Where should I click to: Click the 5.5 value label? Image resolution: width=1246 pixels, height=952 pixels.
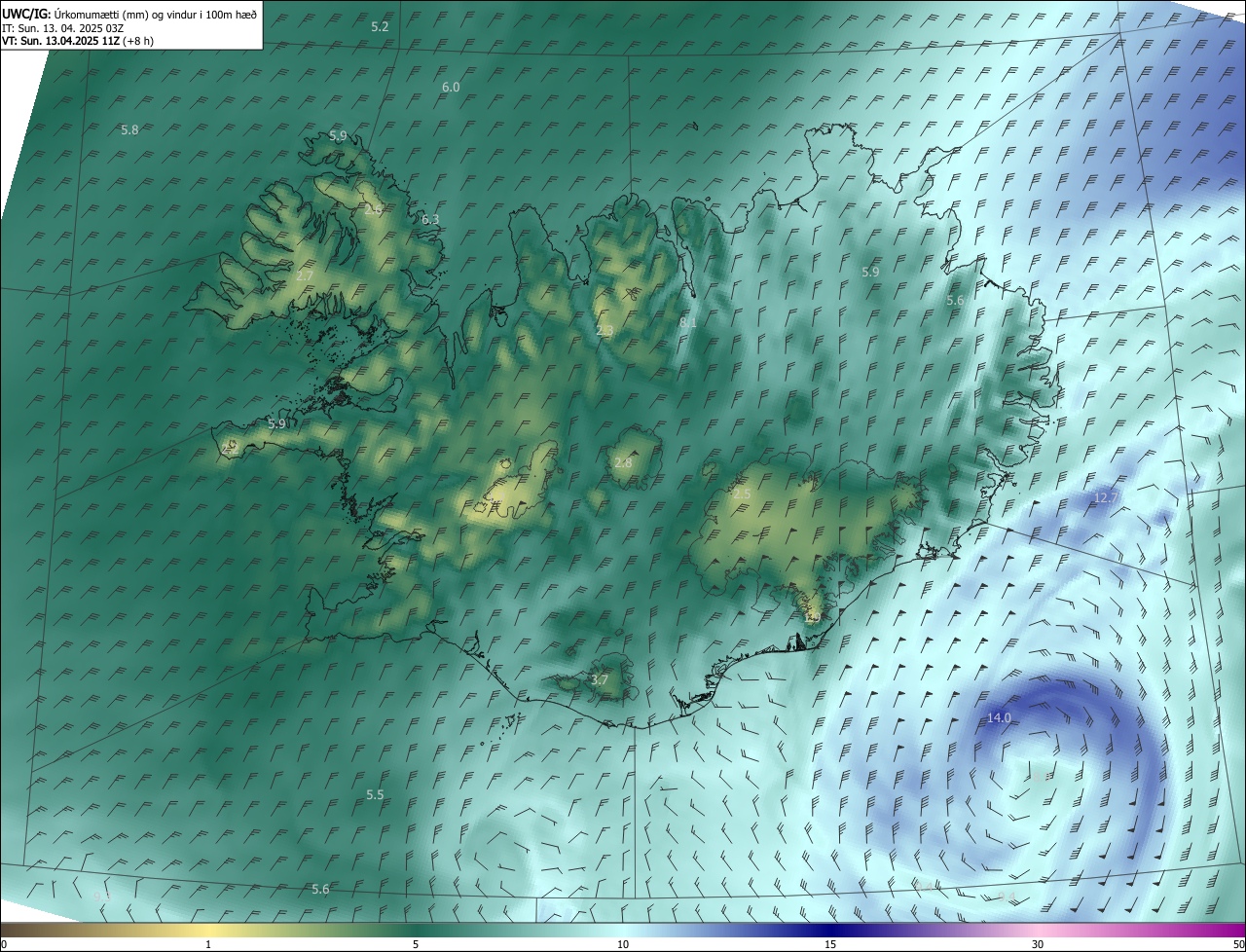point(375,795)
